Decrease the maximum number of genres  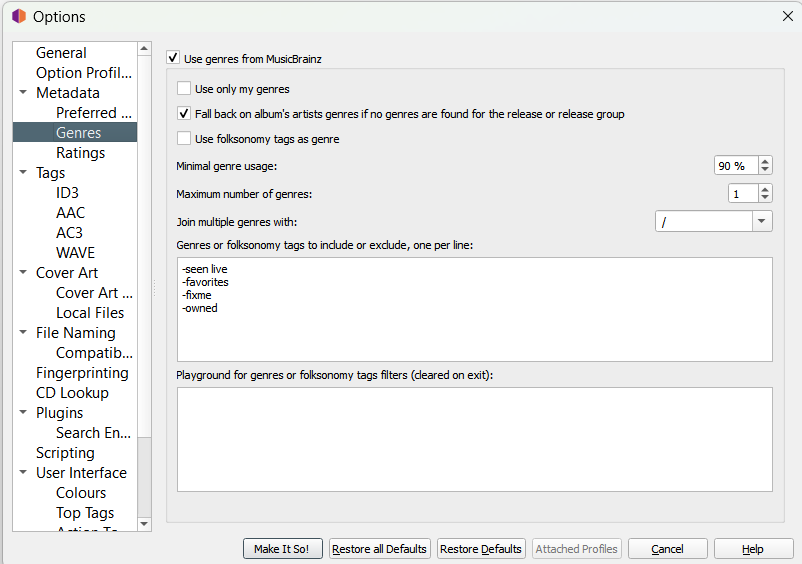tap(765, 198)
